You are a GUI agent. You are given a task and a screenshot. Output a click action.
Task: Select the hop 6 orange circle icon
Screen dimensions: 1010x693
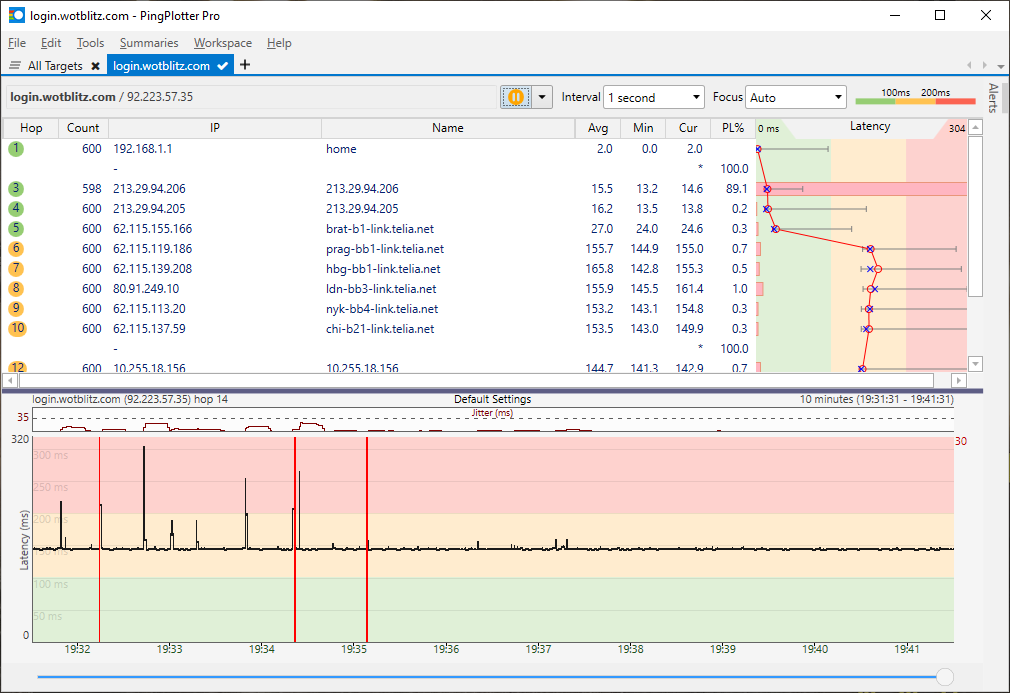pos(16,249)
